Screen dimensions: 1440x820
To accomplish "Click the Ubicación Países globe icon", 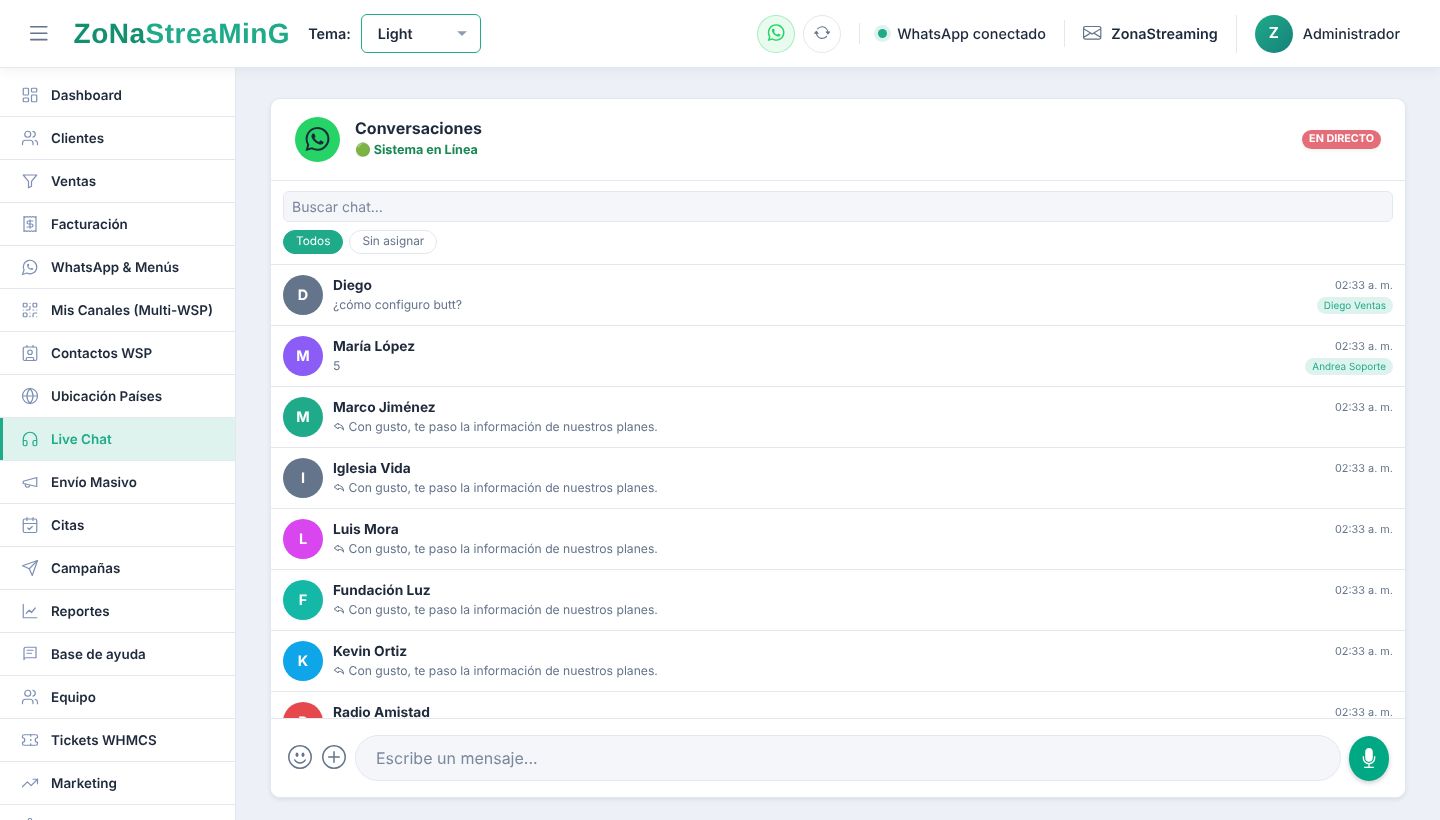I will (30, 396).
